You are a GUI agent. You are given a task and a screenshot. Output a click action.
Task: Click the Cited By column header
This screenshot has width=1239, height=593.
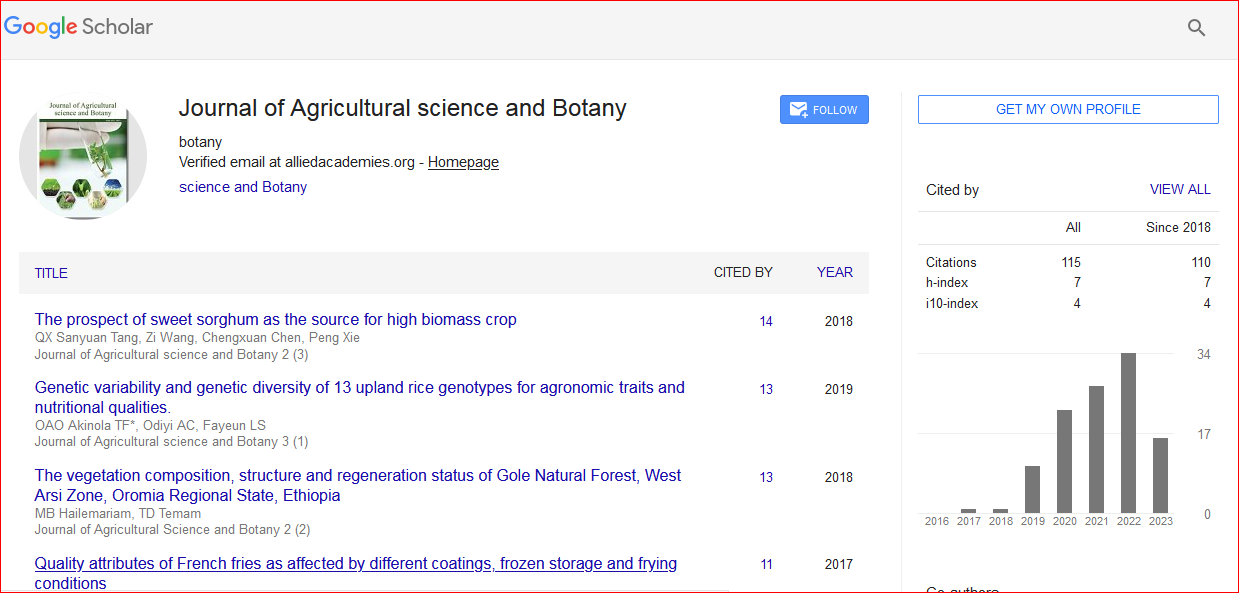742,272
